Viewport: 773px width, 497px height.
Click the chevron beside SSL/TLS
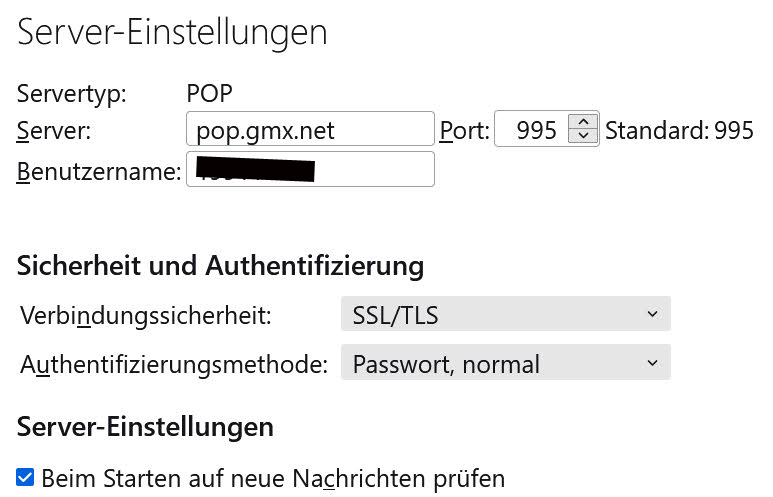pyautogui.click(x=652, y=314)
